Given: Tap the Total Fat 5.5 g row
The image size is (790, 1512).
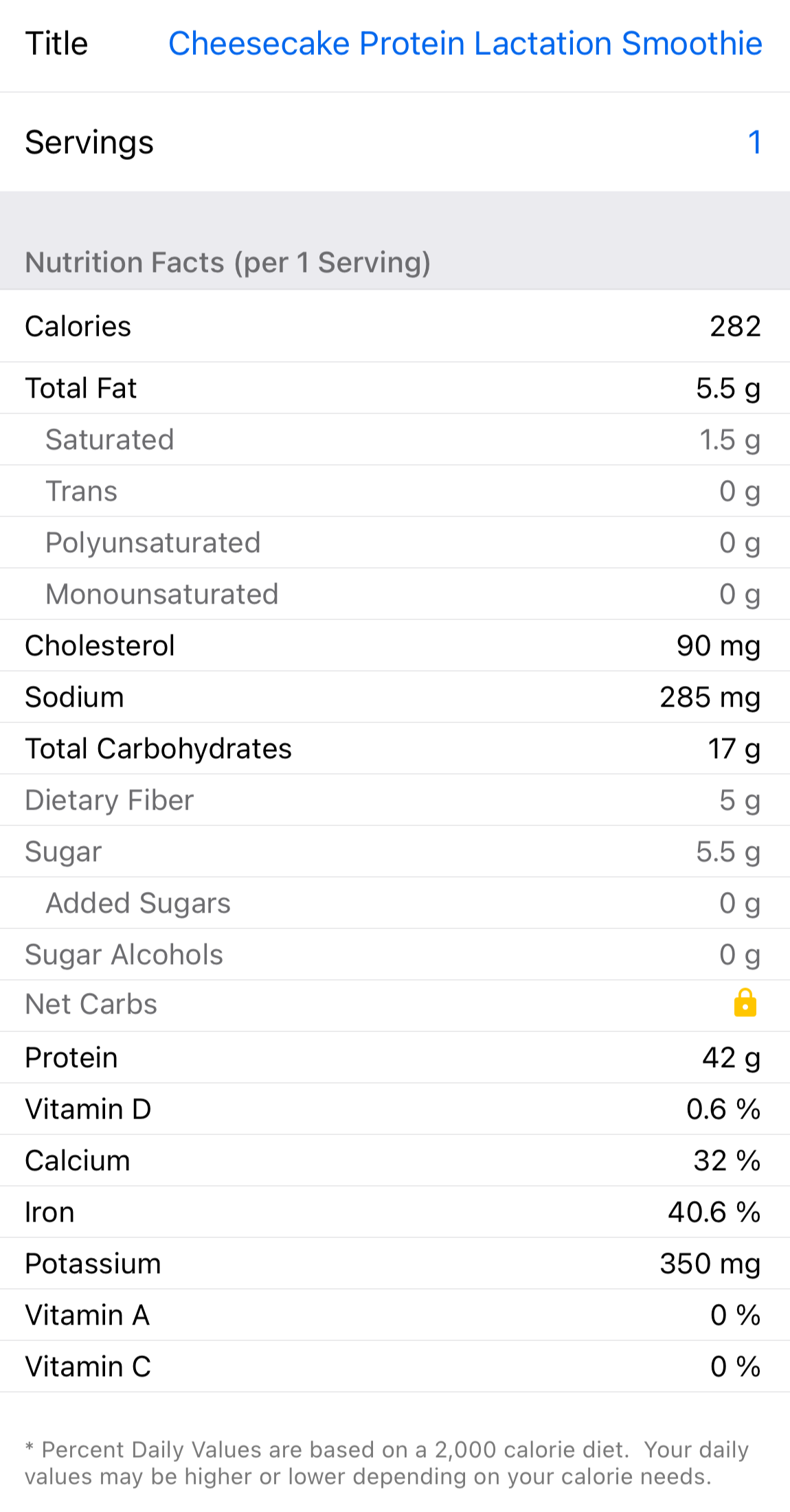Looking at the screenshot, I should coord(394,388).
